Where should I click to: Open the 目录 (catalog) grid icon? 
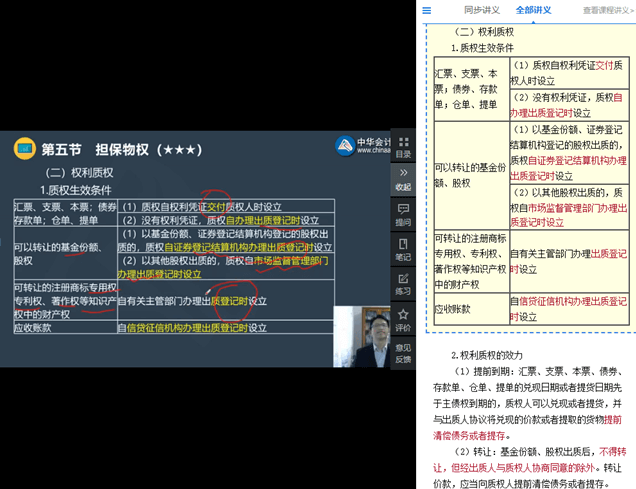click(x=403, y=144)
